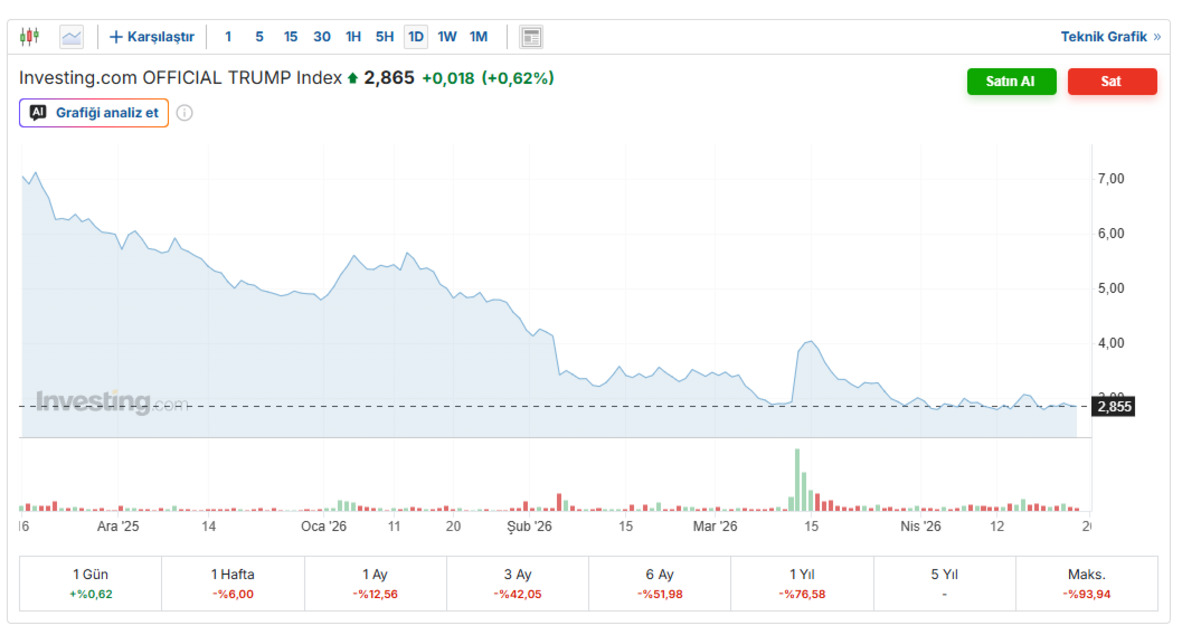Choose the 3 Ay performance range
The height and width of the screenshot is (635, 1200).
(517, 584)
